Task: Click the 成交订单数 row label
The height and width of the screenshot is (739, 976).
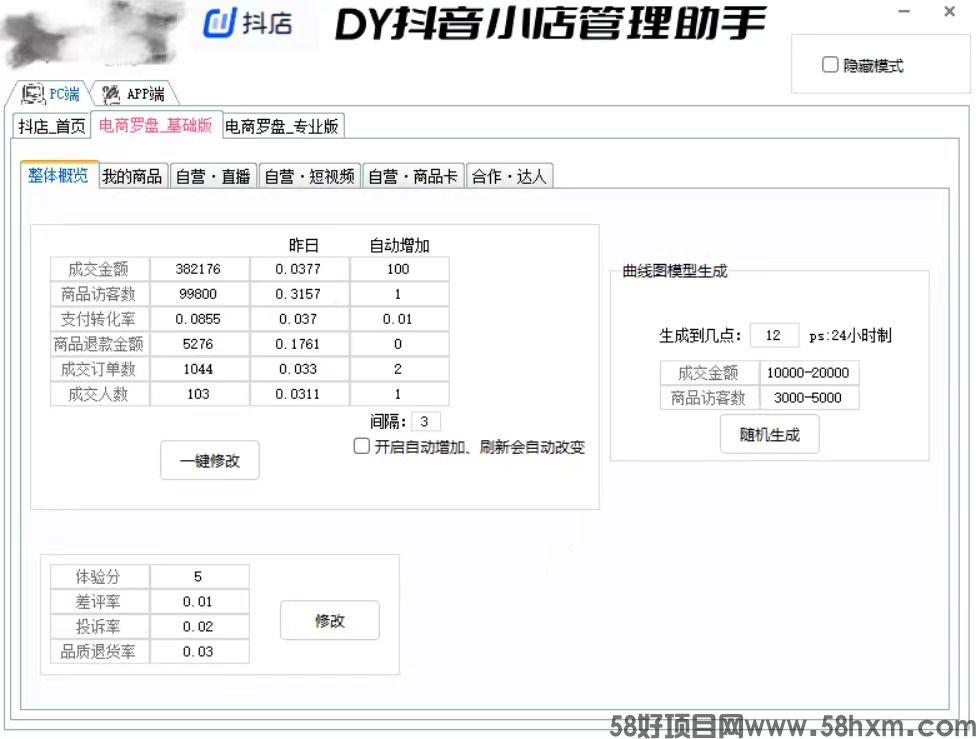Action: (x=100, y=369)
